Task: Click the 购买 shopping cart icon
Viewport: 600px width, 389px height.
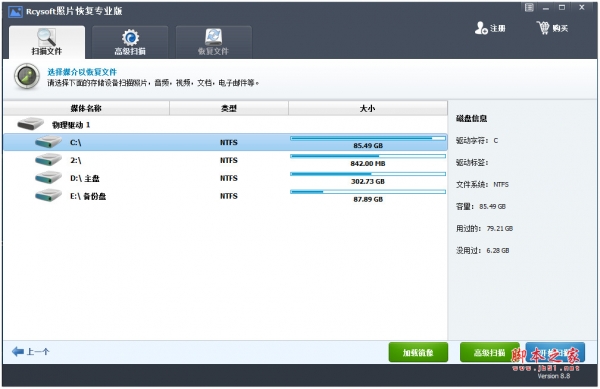Action: (543, 28)
